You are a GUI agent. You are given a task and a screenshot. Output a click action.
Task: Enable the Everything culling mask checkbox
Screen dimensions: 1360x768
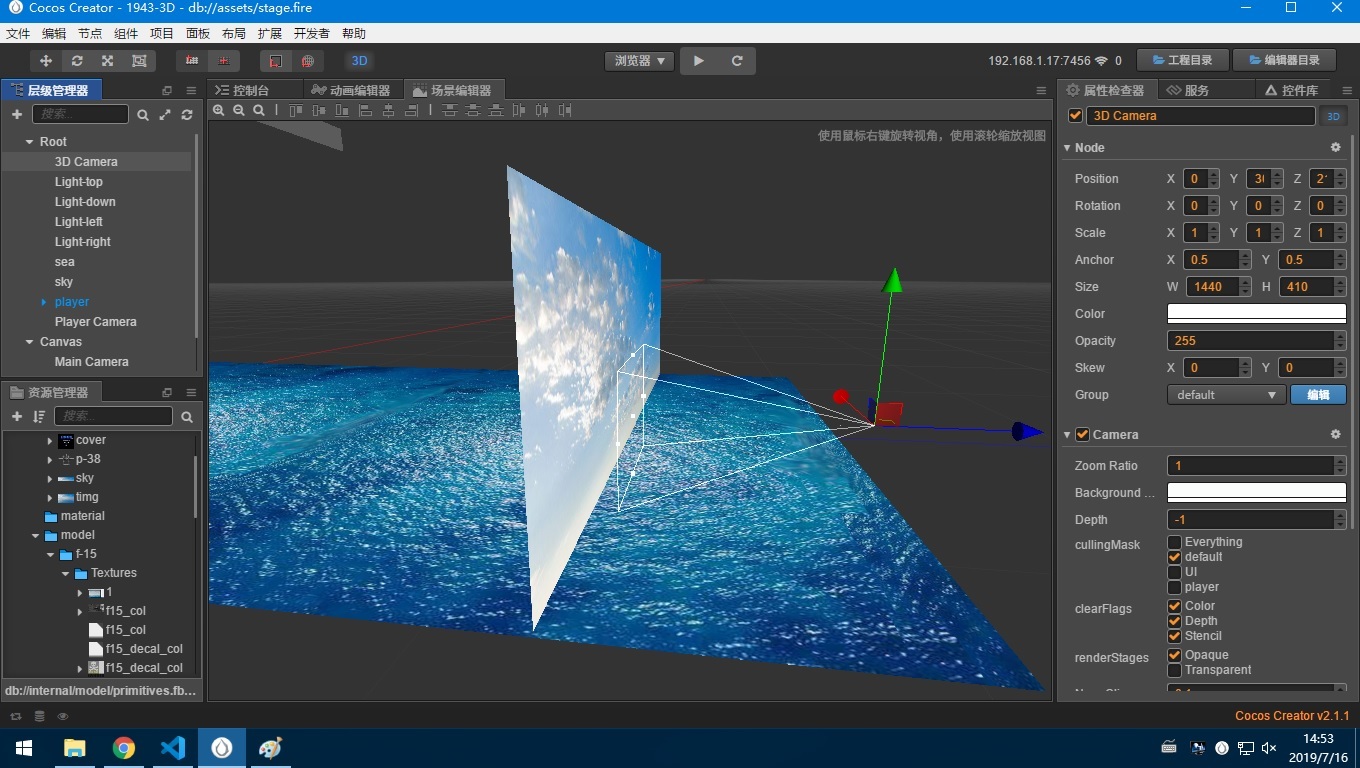point(1175,542)
